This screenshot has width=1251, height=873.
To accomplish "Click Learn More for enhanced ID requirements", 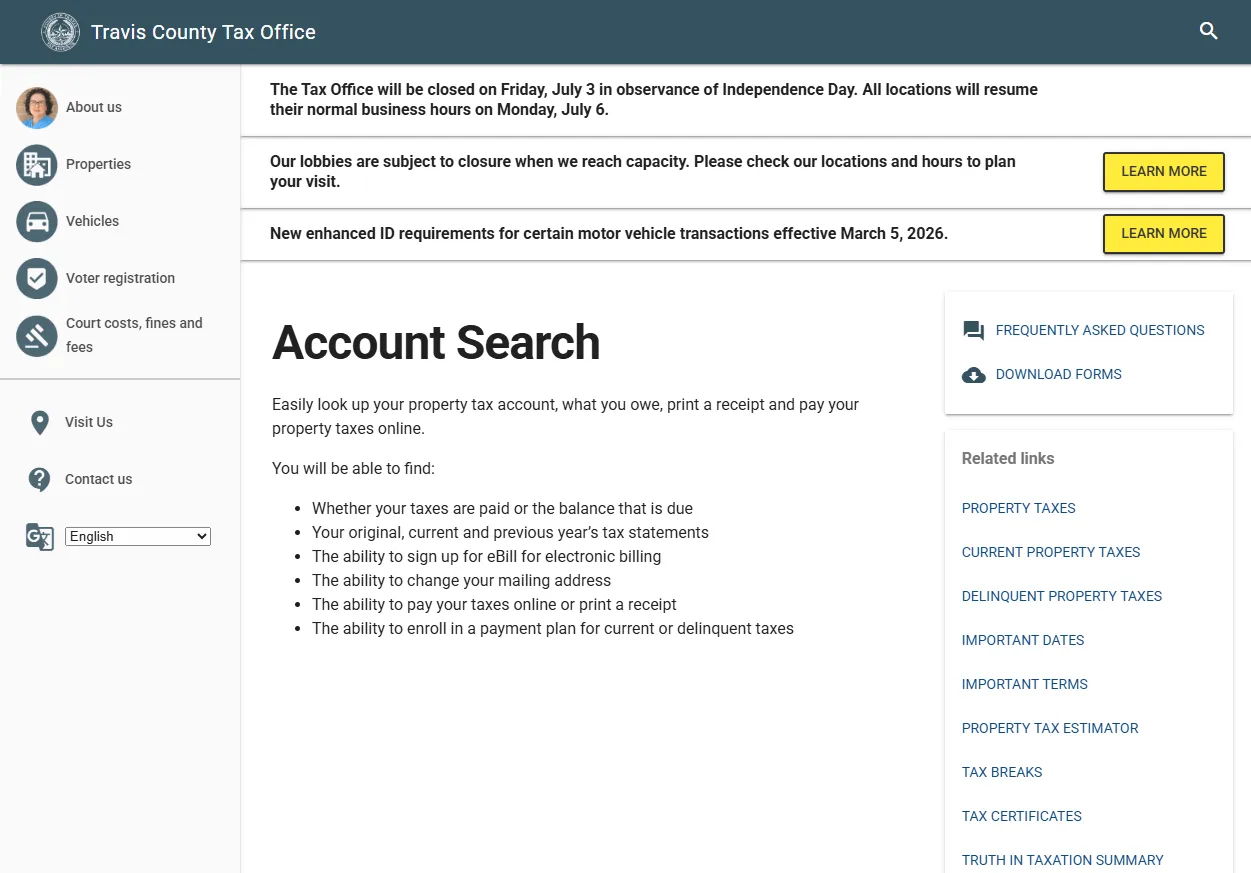I will pyautogui.click(x=1164, y=234).
